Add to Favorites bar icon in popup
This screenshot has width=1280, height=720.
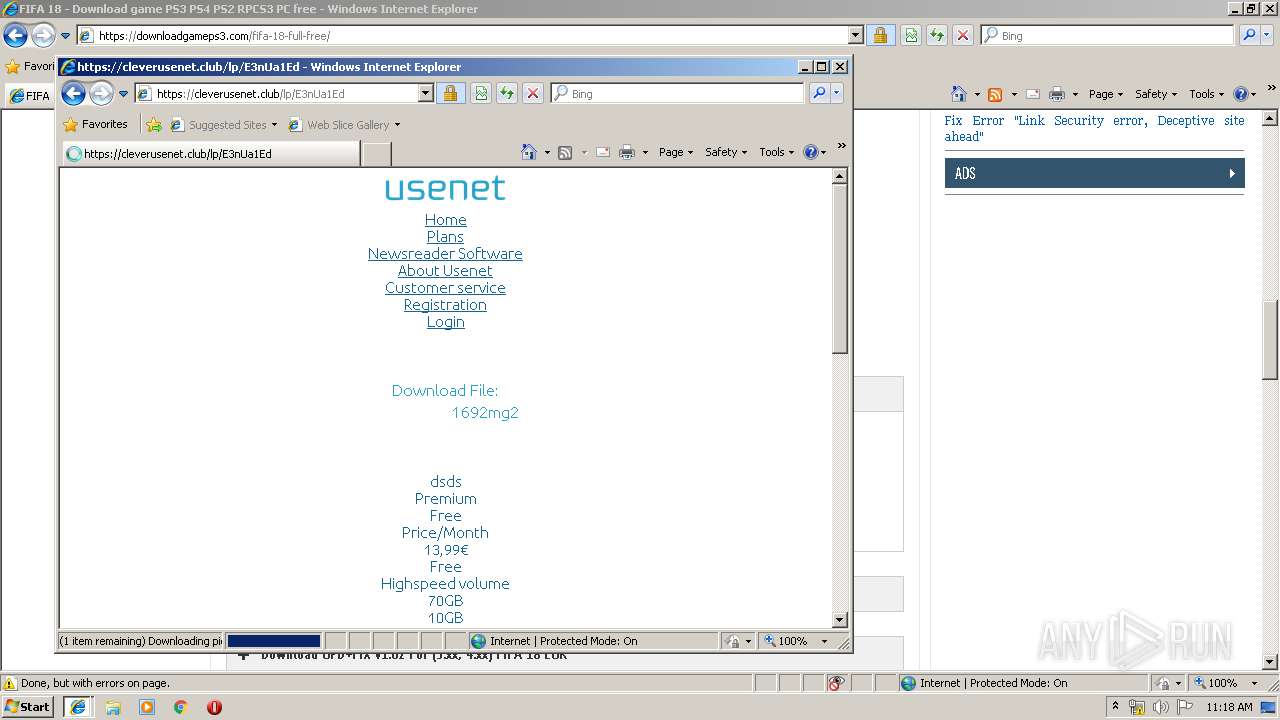pyautogui.click(x=153, y=125)
